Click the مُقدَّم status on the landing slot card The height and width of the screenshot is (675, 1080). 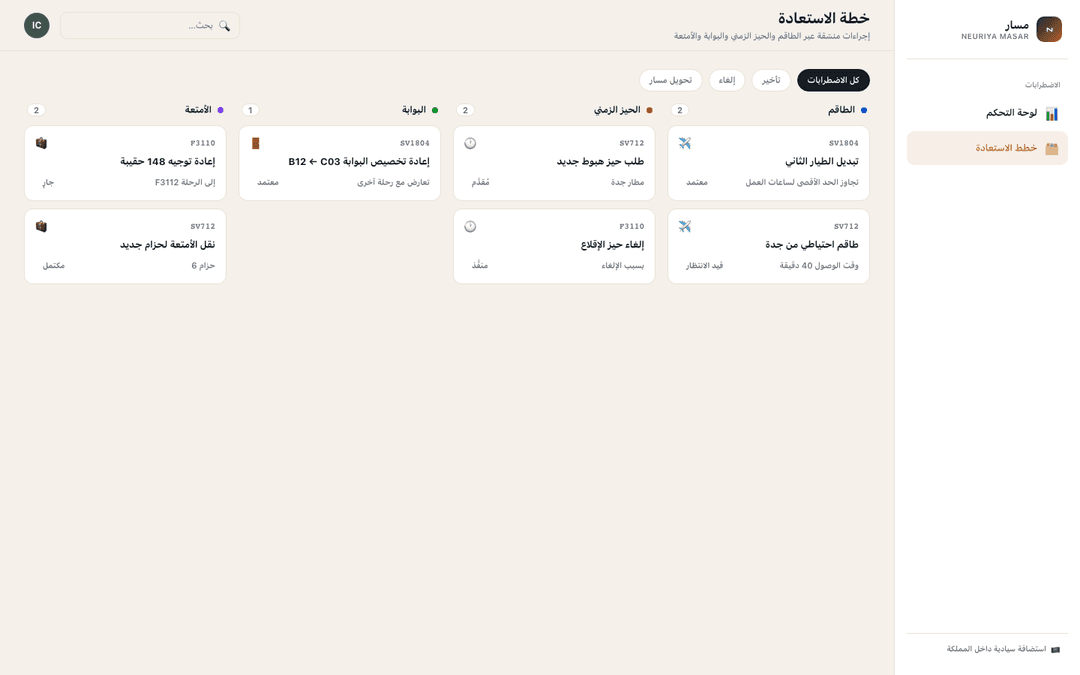click(x=480, y=183)
